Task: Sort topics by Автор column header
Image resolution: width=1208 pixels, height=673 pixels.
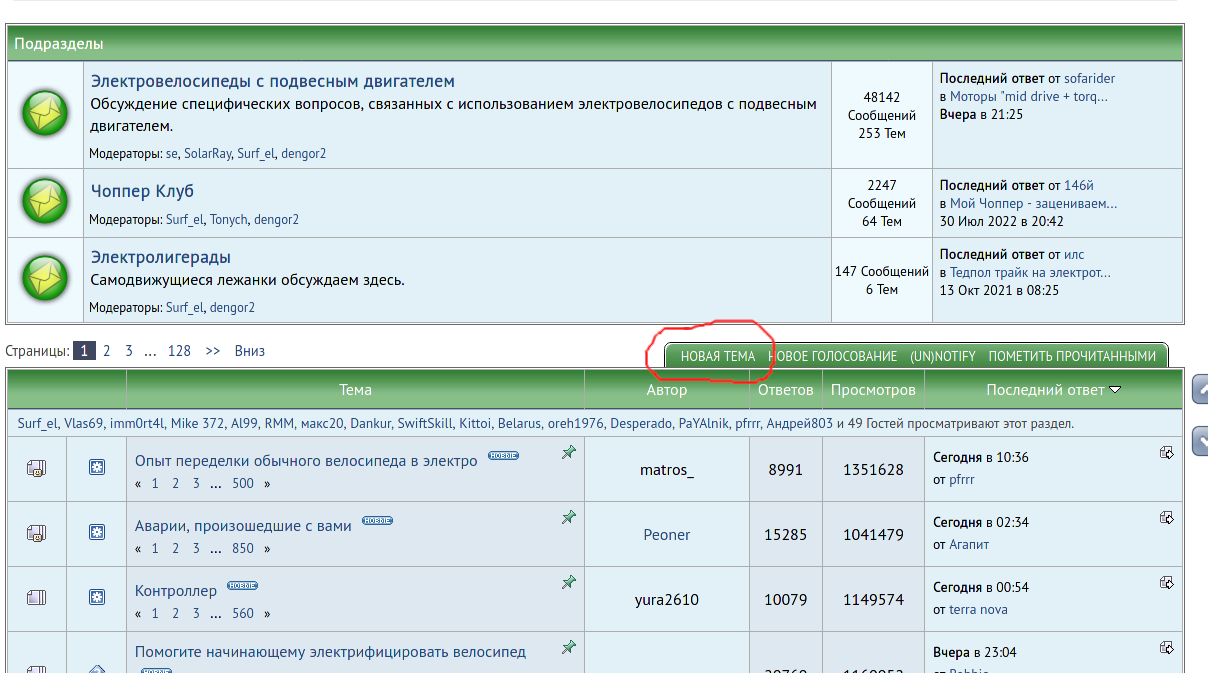Action: pos(667,390)
